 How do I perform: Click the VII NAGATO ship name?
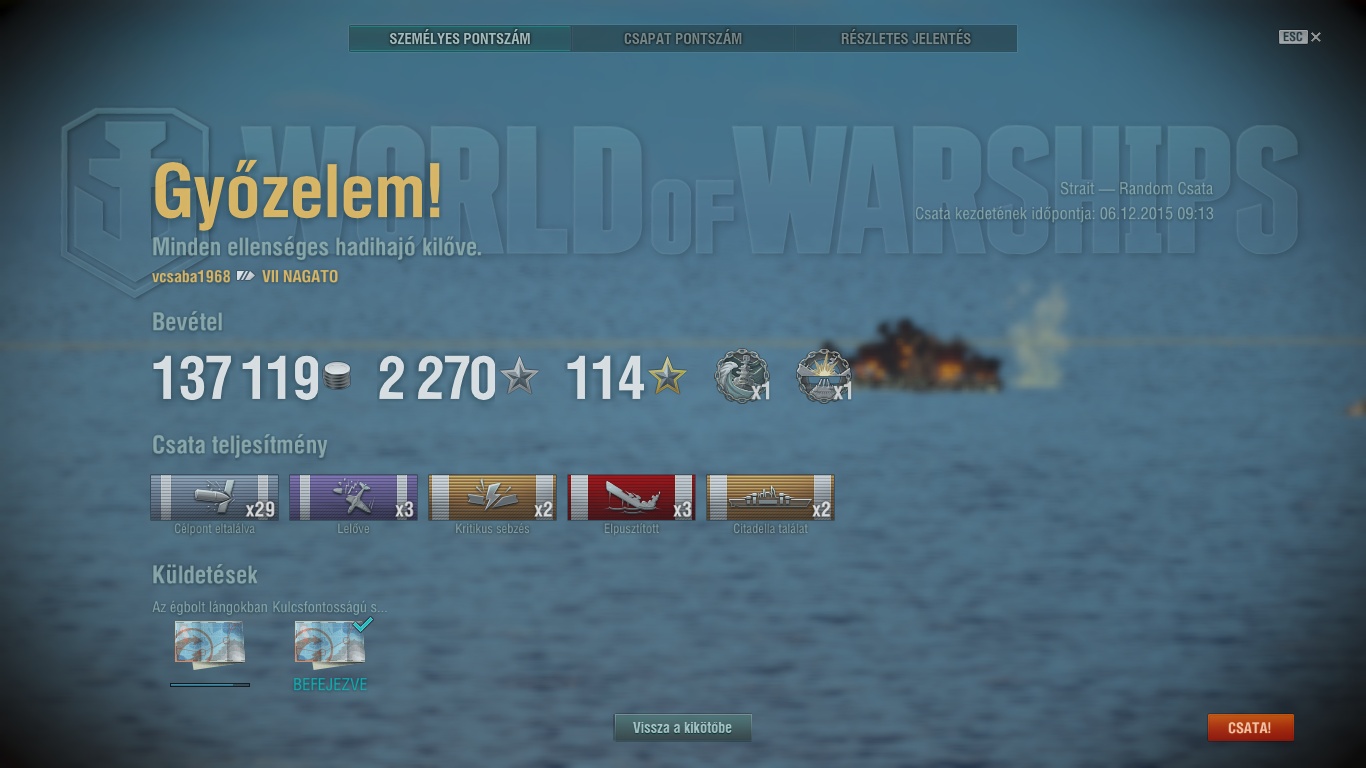(300, 277)
